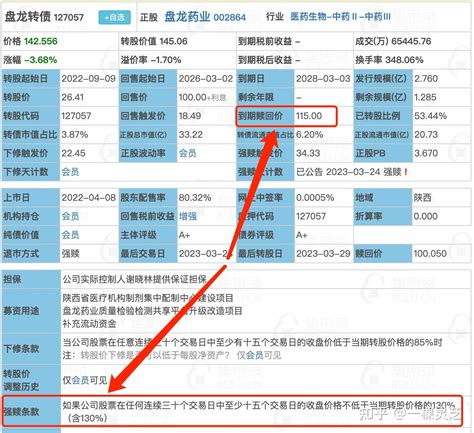Select the 抵押代码 value 127057

(311, 216)
